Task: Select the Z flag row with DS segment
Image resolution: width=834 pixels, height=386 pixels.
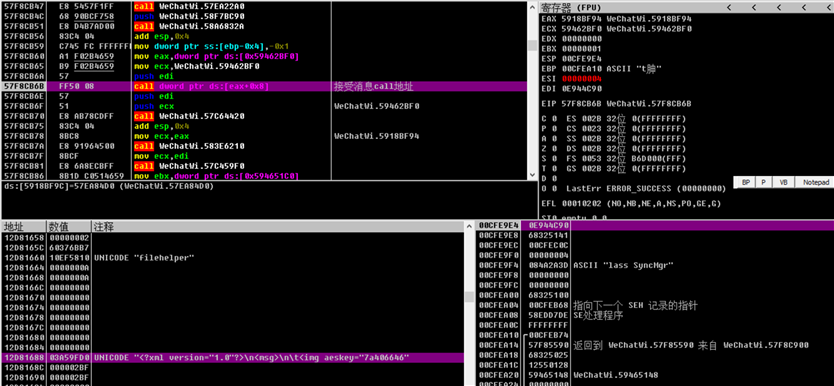Action: tap(613, 148)
